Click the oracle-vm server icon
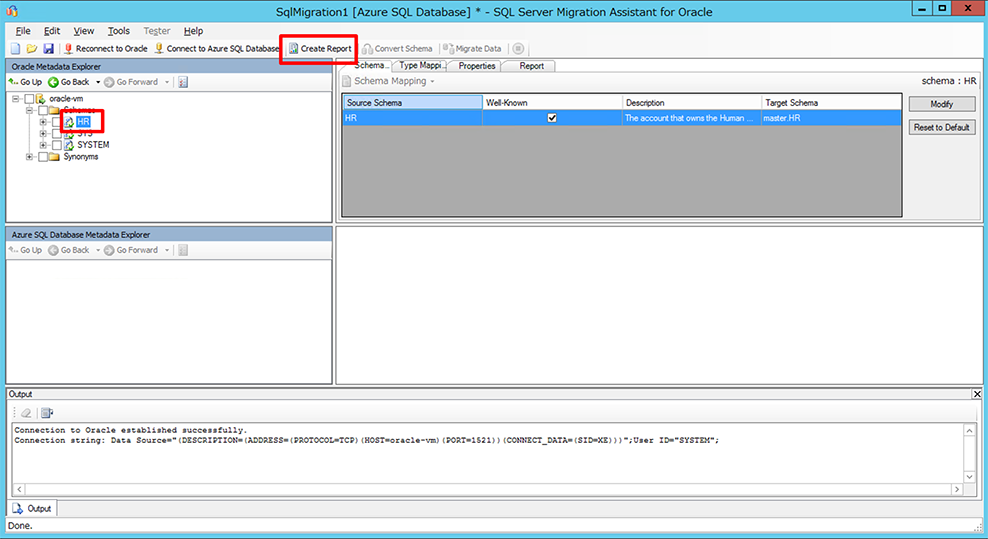Image resolution: width=988 pixels, height=539 pixels. click(41, 99)
